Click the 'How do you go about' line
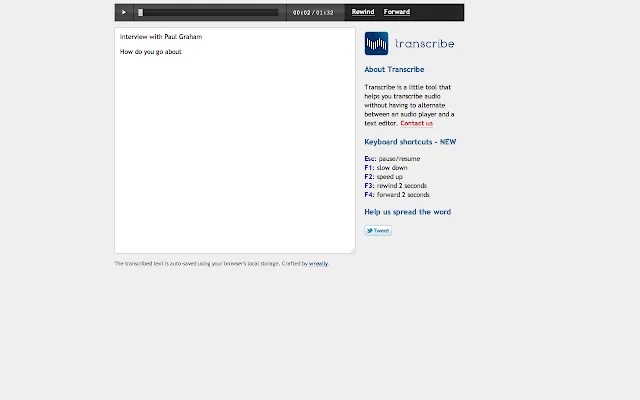 click(151, 52)
